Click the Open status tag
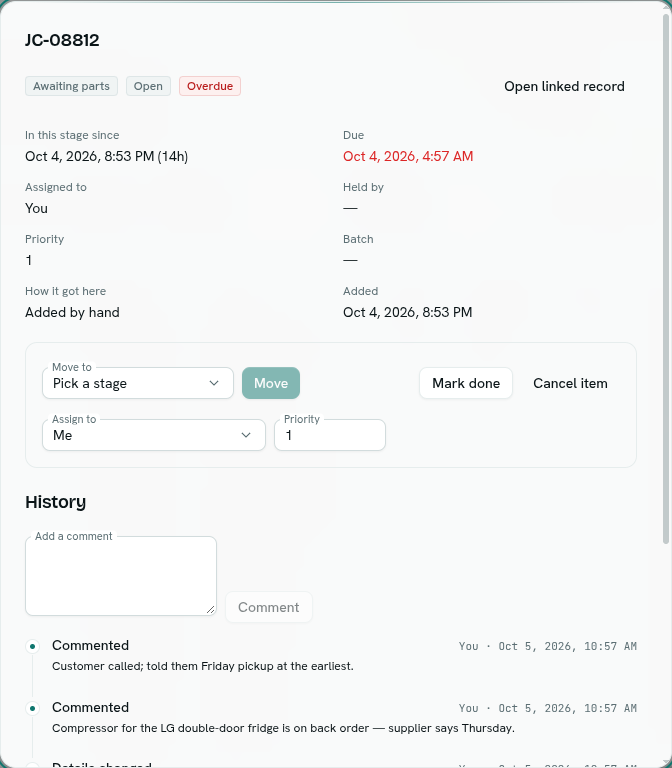 tap(148, 86)
